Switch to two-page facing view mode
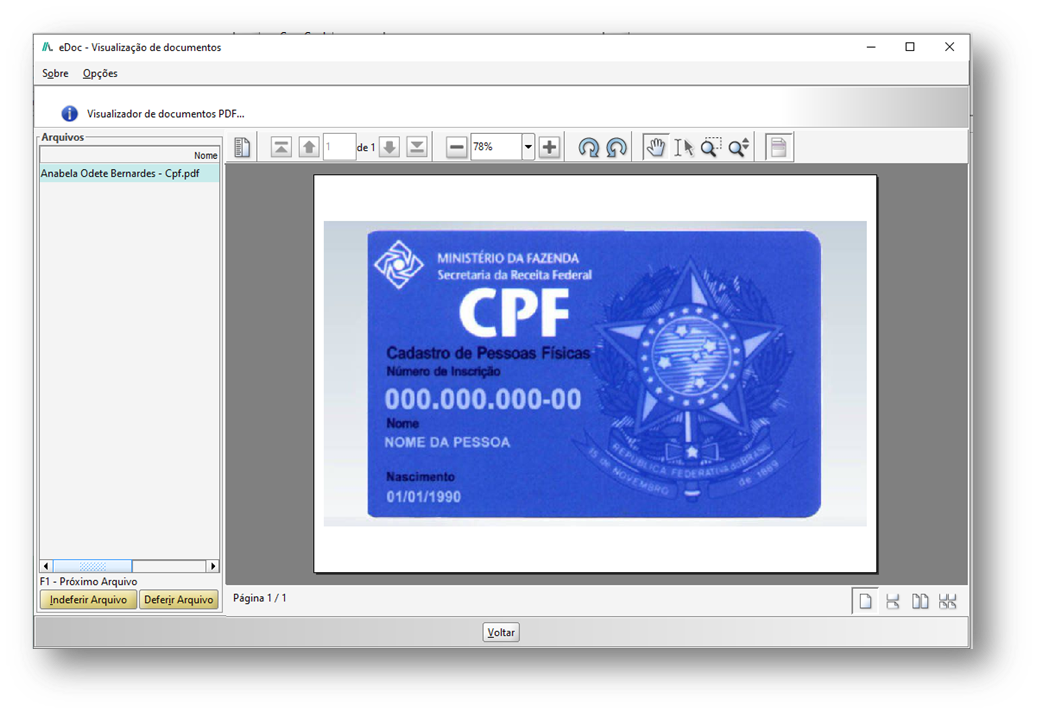Viewport: 1038px width, 714px height. [x=920, y=602]
